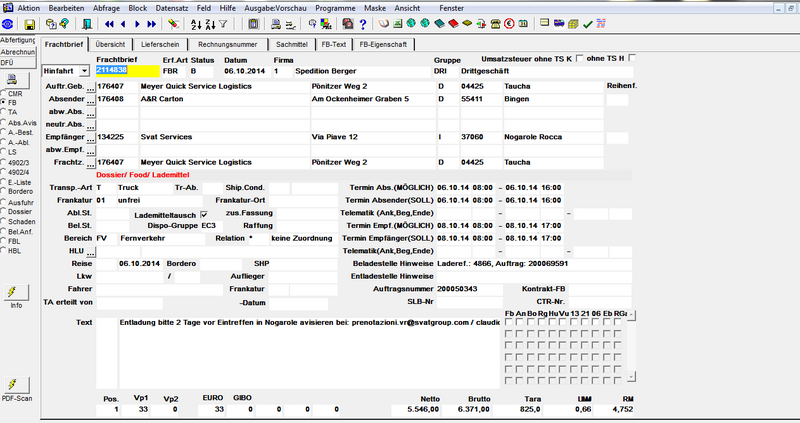Click the Info lightning button
The image size is (800, 423).
pyautogui.click(x=16, y=292)
